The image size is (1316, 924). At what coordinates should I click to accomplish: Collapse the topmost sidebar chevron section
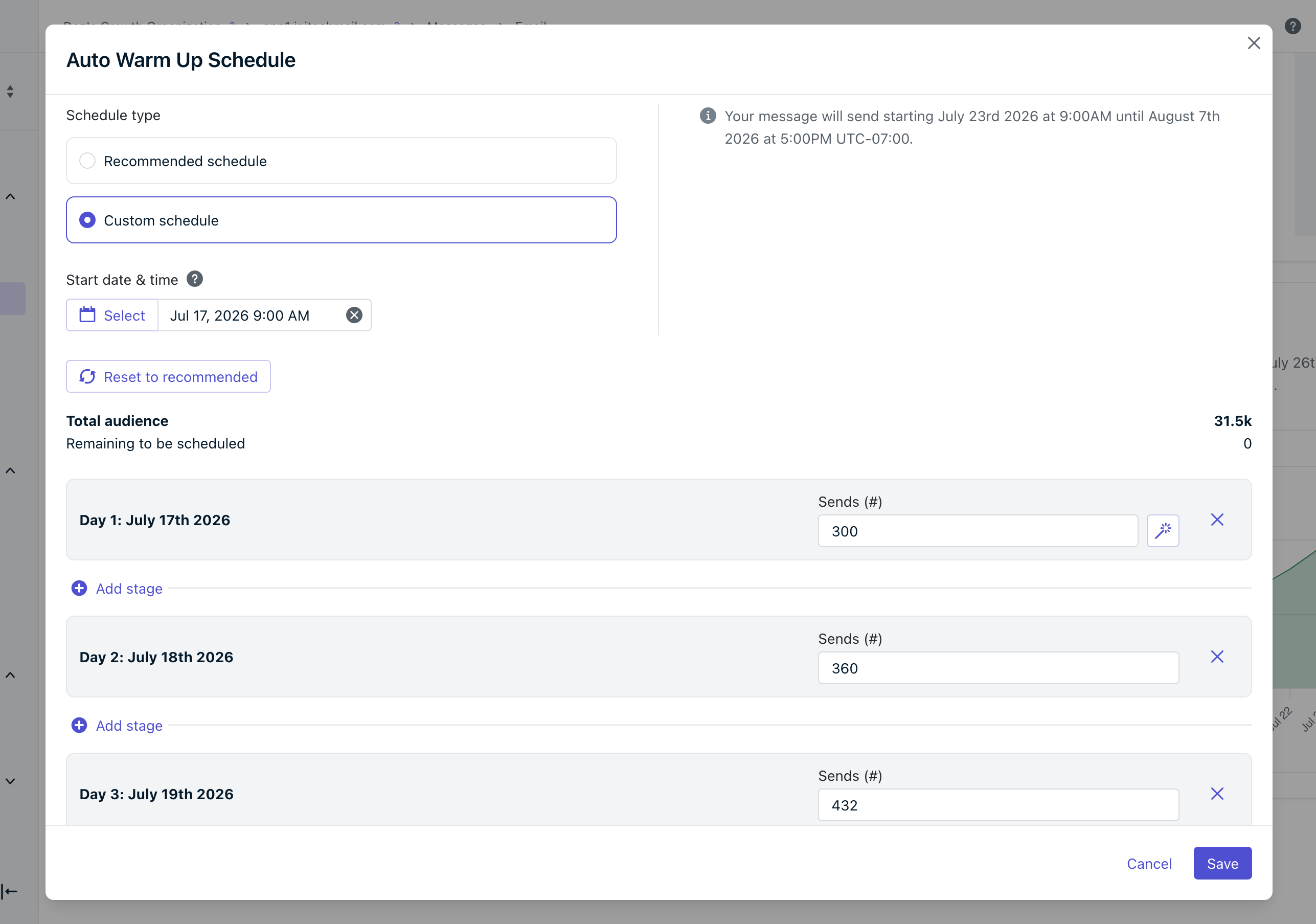tap(10, 196)
